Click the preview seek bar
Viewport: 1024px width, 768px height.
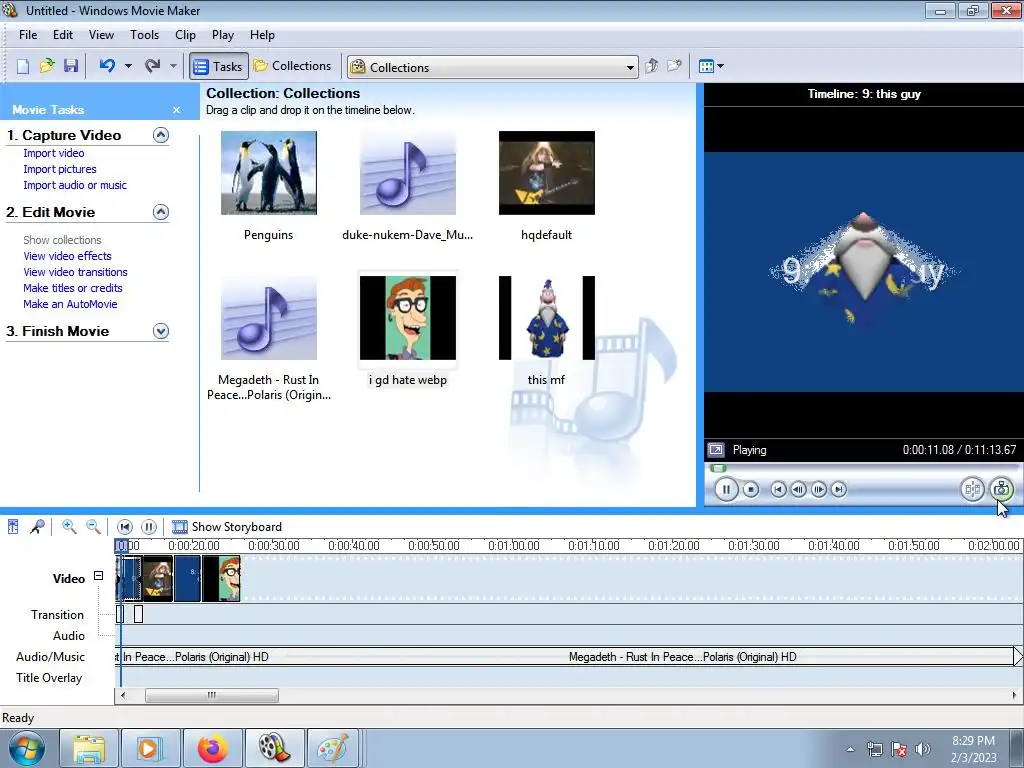[x=863, y=468]
